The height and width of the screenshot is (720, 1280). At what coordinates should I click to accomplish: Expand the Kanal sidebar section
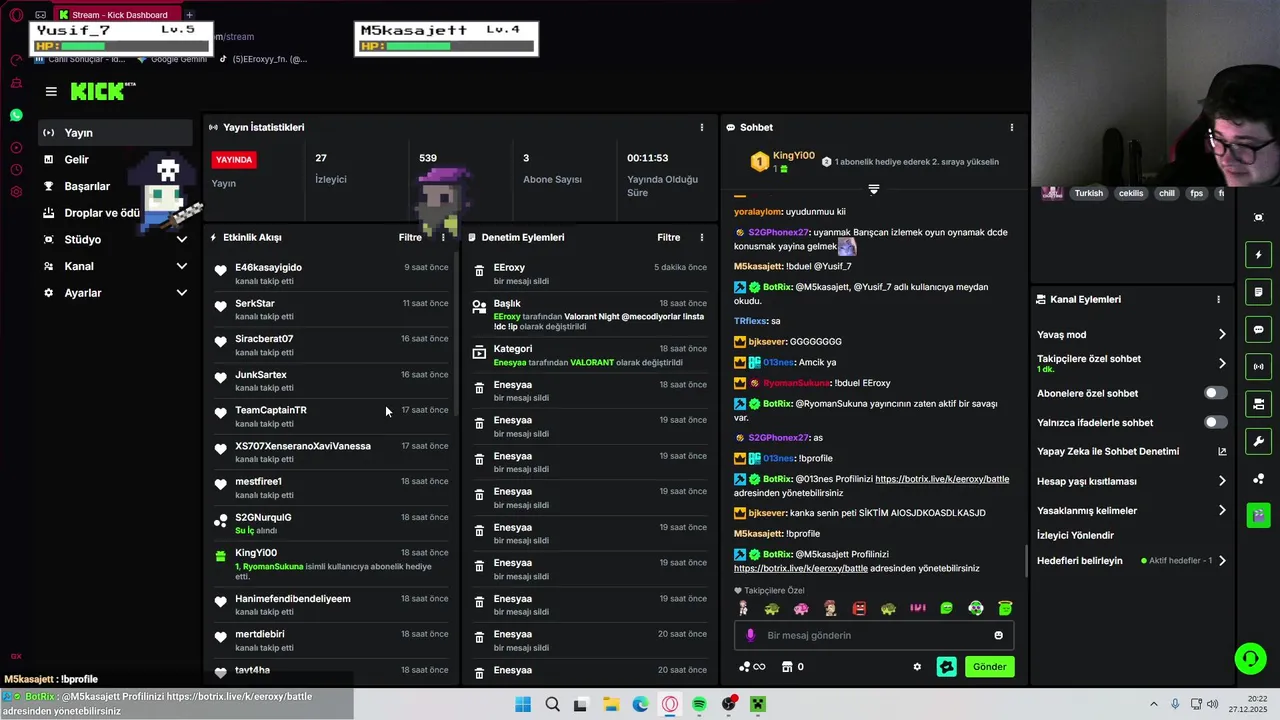(181, 266)
